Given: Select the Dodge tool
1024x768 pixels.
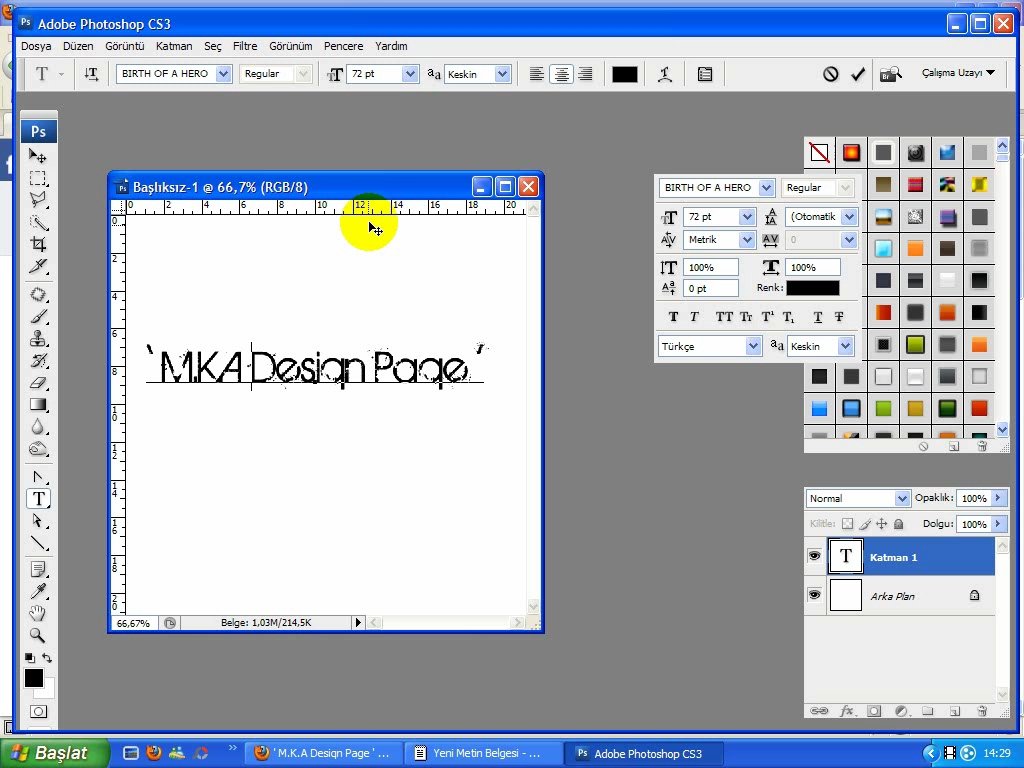Looking at the screenshot, I should 38,449.
